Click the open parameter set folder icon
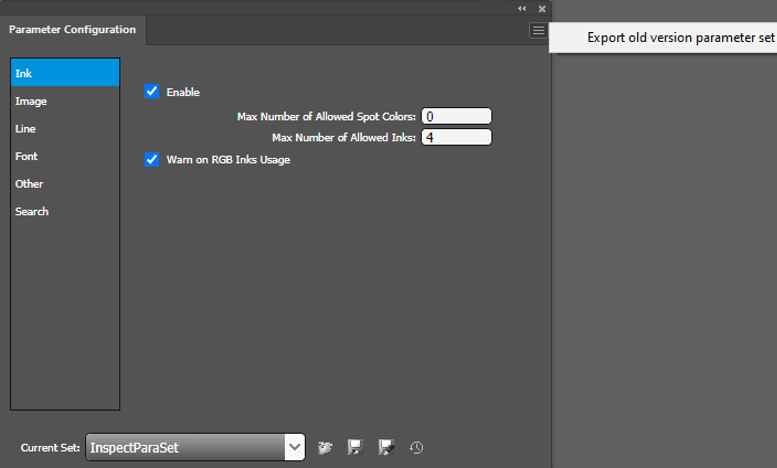This screenshot has height=468, width=777. pos(324,448)
